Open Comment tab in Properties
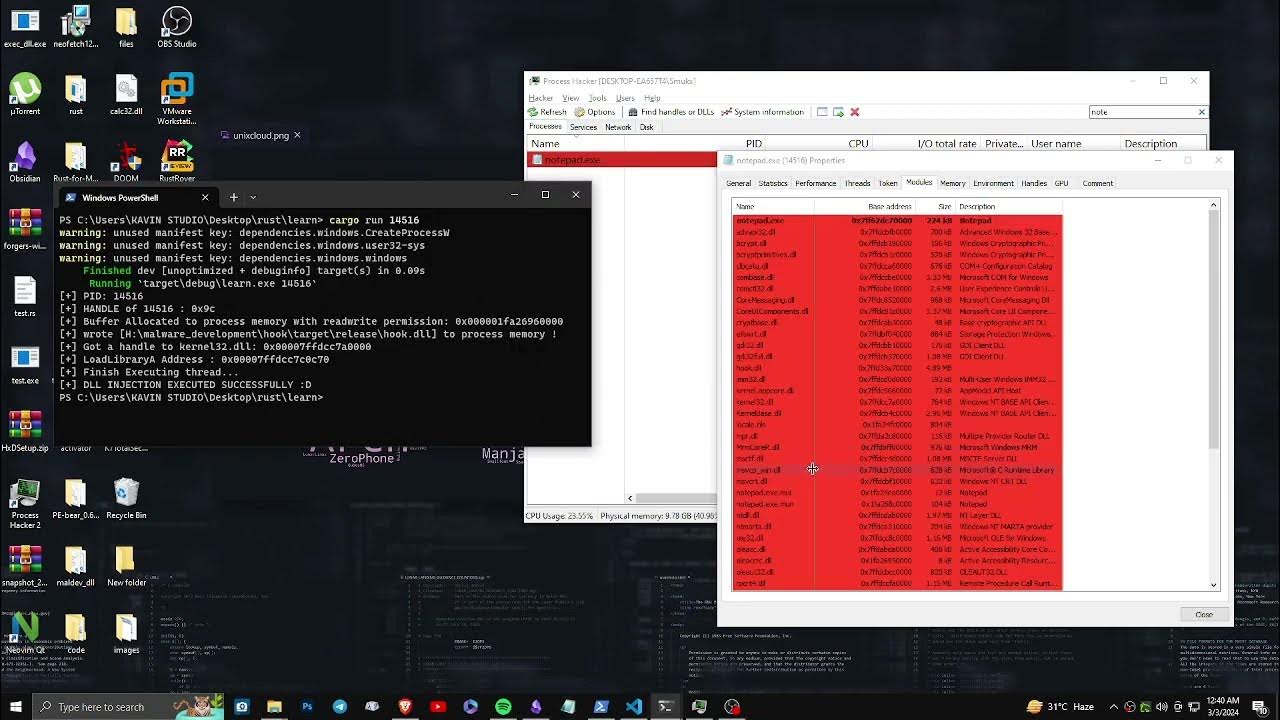 click(1097, 183)
